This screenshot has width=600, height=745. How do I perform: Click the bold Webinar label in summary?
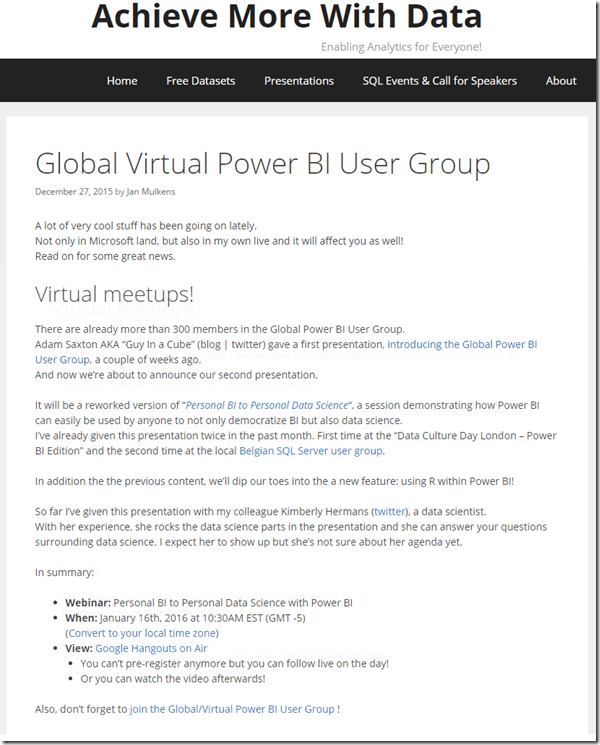coord(87,603)
